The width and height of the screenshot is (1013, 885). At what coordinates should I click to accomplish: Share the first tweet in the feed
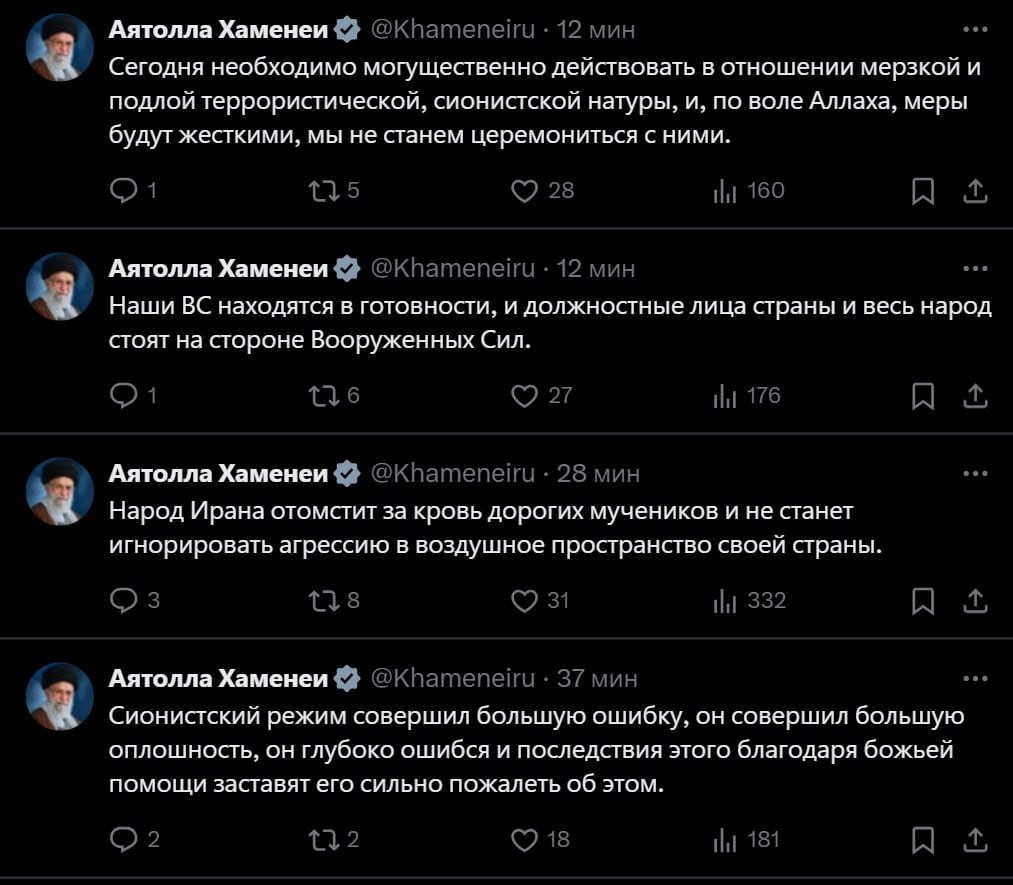(x=975, y=191)
